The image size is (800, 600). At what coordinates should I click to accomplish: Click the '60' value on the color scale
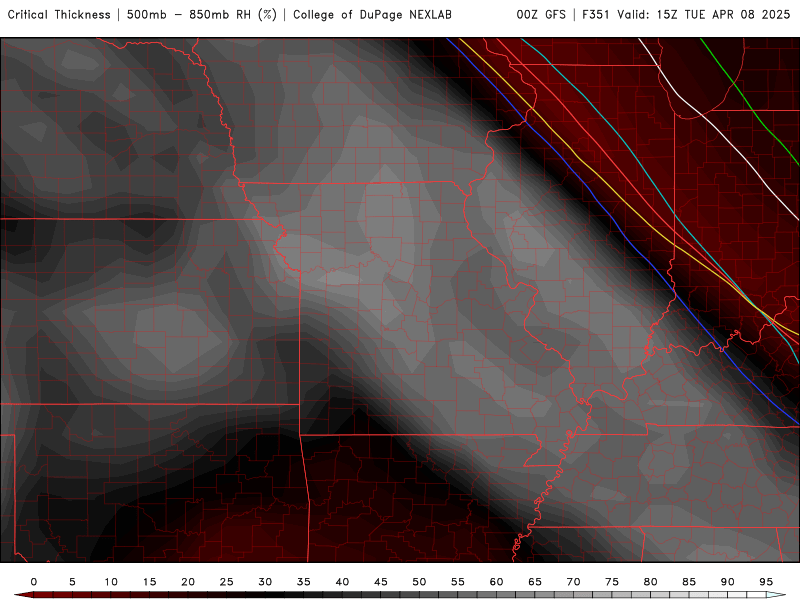point(496,582)
